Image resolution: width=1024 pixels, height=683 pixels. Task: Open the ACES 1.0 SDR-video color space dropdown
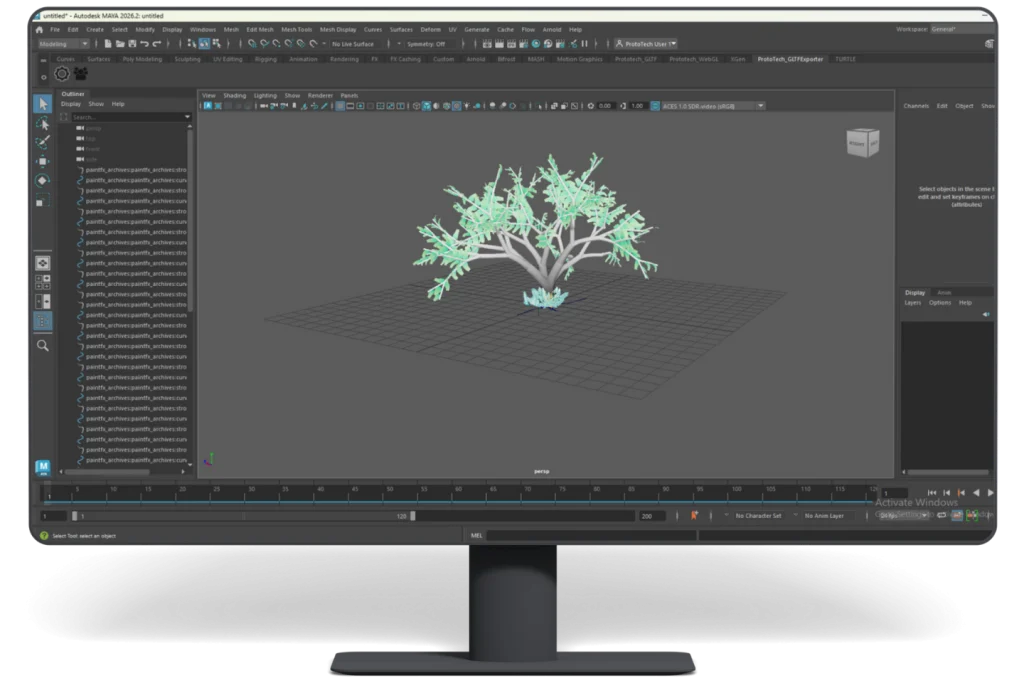pos(712,105)
